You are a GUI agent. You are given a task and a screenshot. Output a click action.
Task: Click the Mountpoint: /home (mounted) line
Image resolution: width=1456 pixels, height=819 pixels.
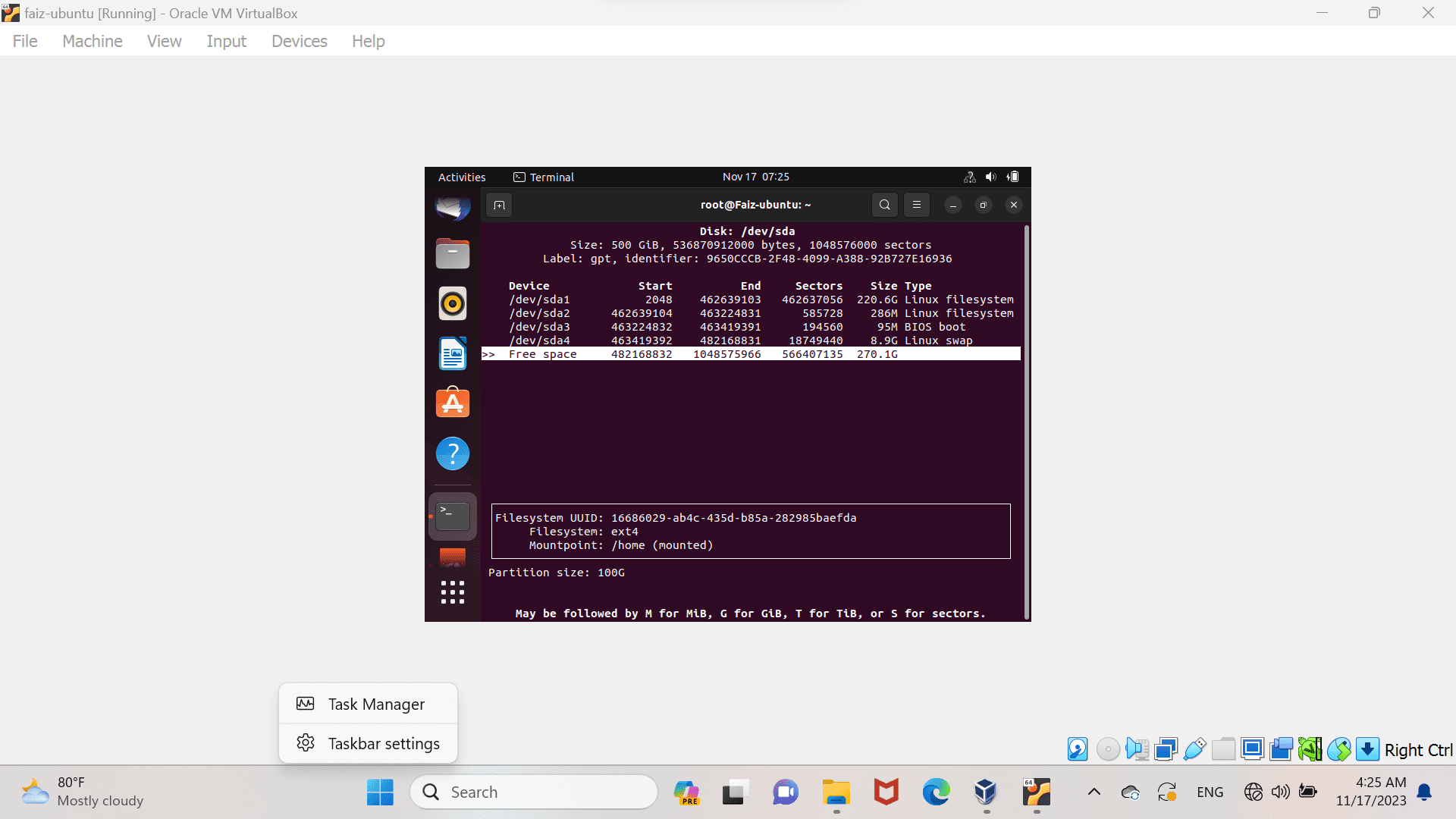(x=621, y=545)
